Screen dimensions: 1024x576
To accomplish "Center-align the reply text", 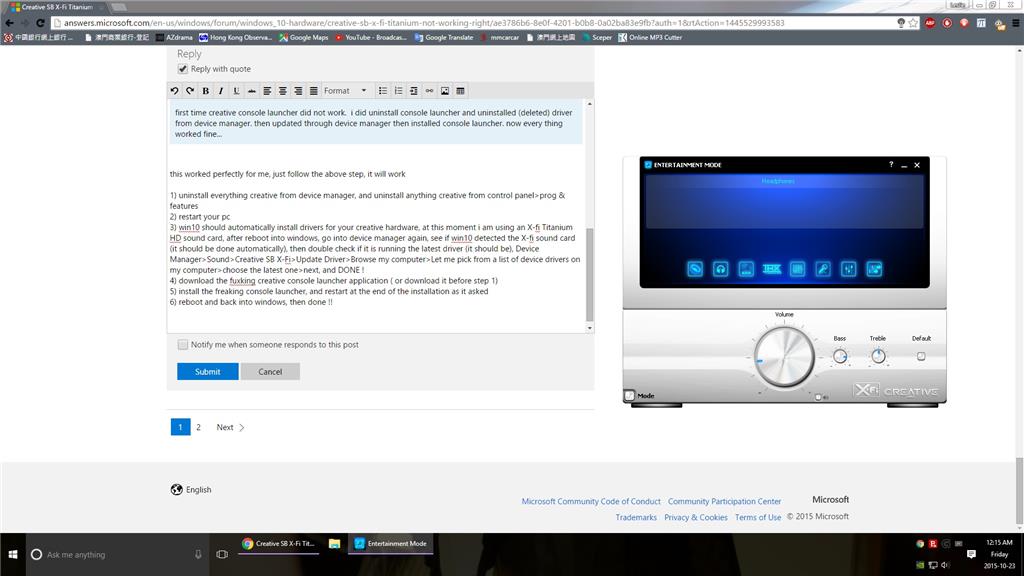I will [x=283, y=91].
